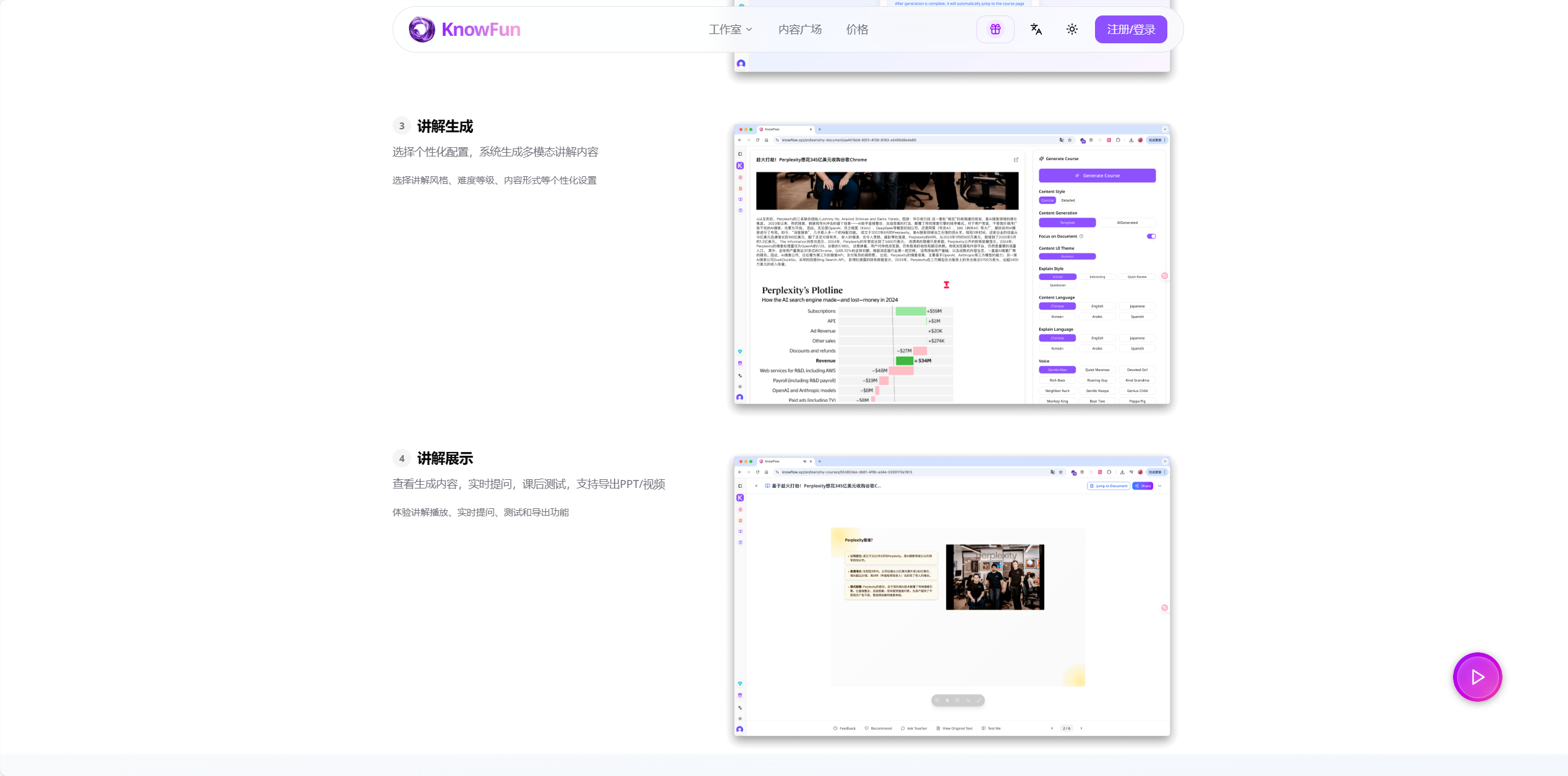Click text 选择讲解风格、难度等级、内容形式等个性化设置
The width and height of the screenshot is (1568, 776).
[495, 181]
